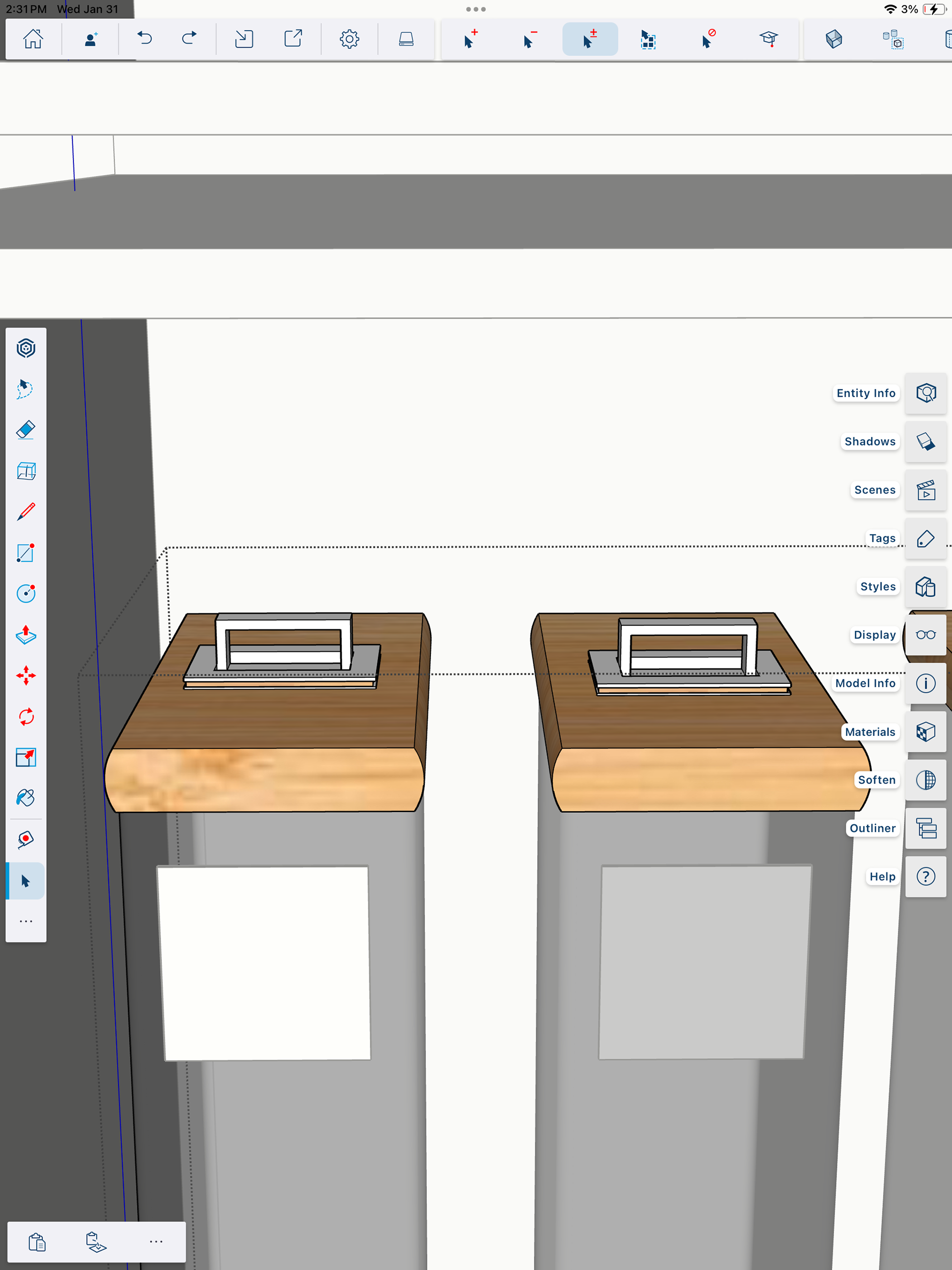Enable add-to-selection mode

[x=470, y=39]
